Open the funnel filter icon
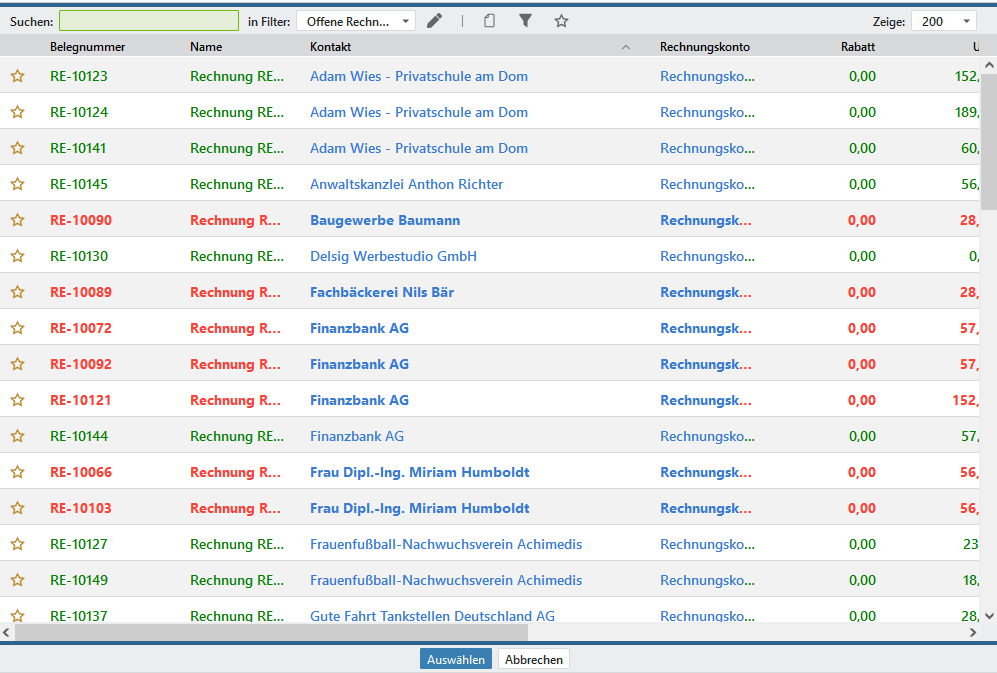Image resolution: width=997 pixels, height=673 pixels. point(525,21)
